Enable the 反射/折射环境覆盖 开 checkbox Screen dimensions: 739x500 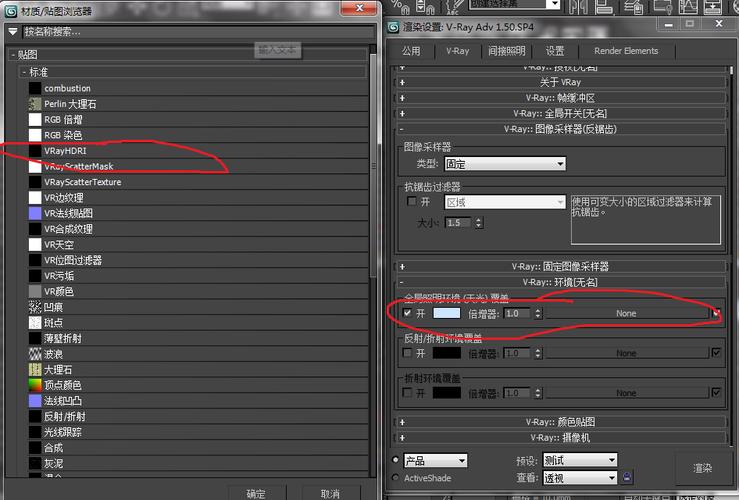pyautogui.click(x=407, y=352)
